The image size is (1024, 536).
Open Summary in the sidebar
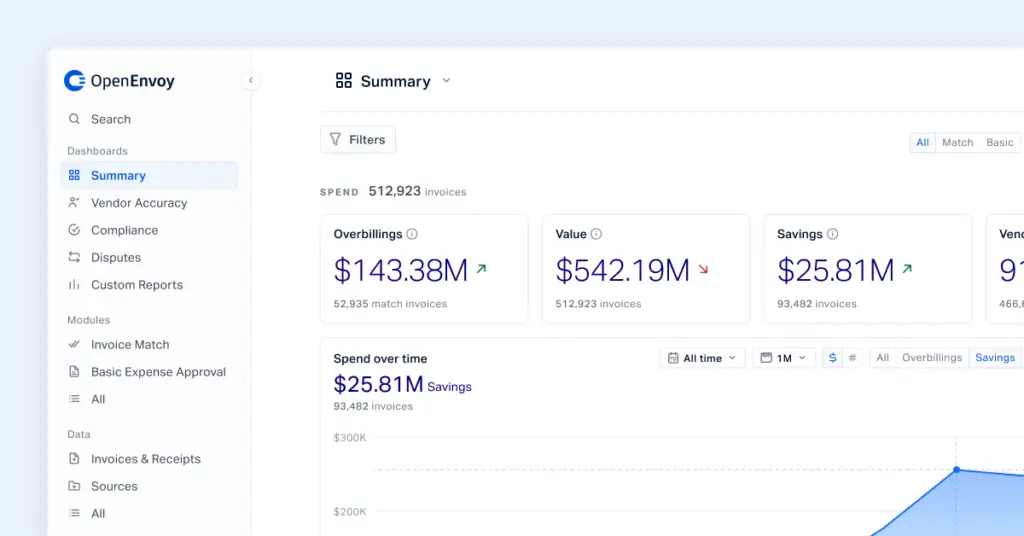(x=149, y=175)
